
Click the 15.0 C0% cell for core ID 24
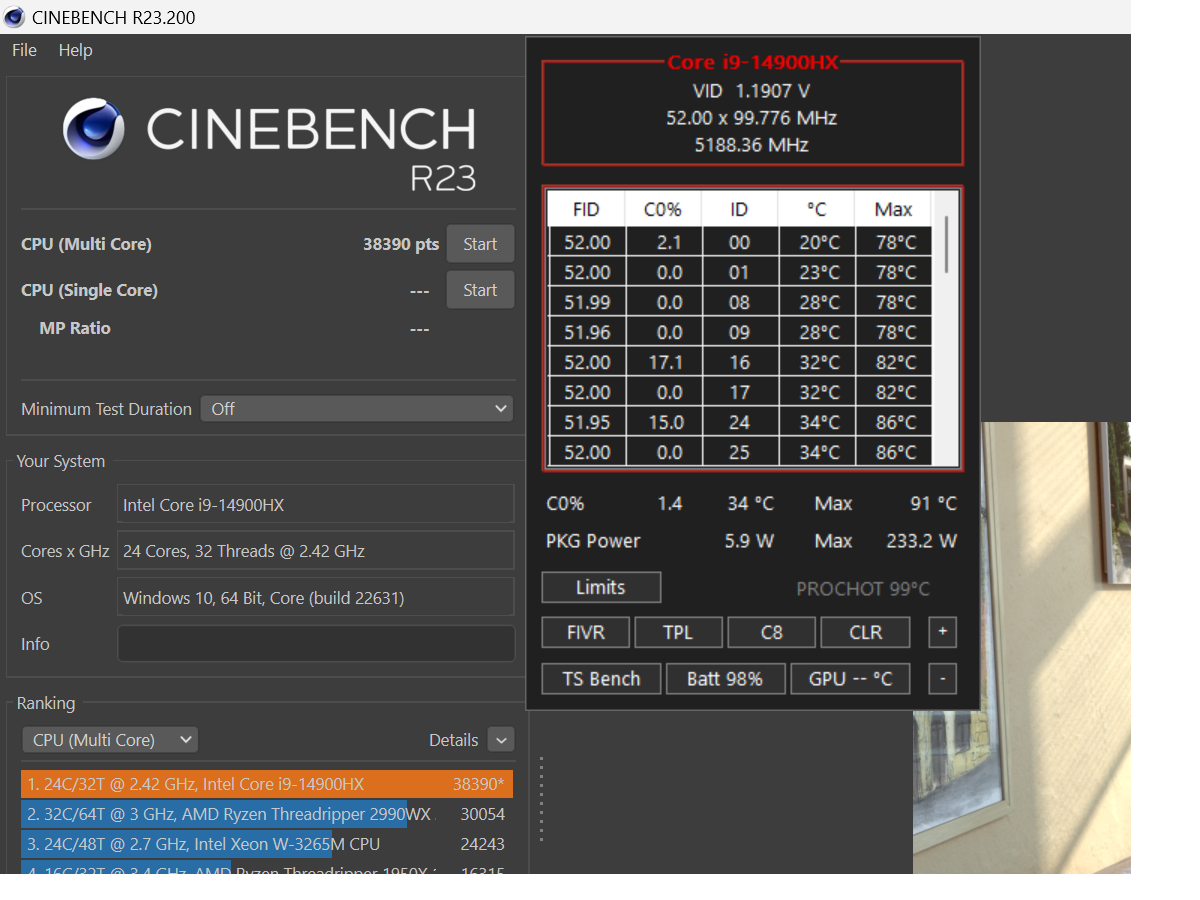coord(665,422)
